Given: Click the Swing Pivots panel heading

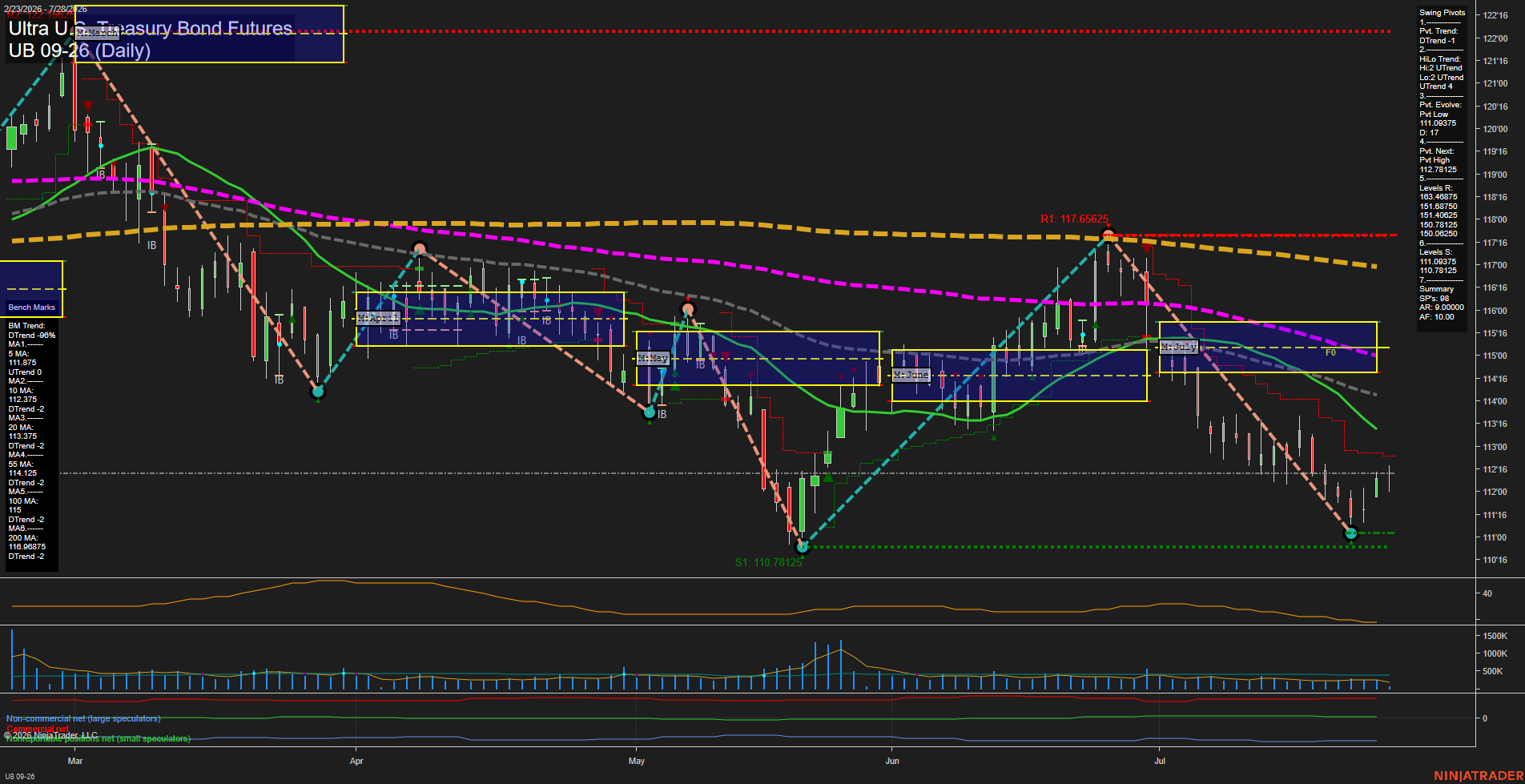Looking at the screenshot, I should (x=1443, y=13).
